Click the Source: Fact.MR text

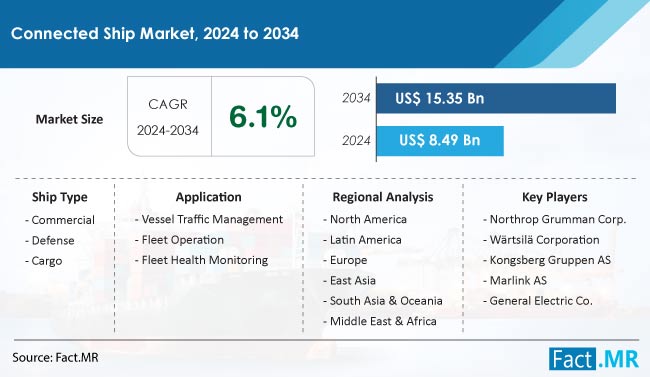55,358
